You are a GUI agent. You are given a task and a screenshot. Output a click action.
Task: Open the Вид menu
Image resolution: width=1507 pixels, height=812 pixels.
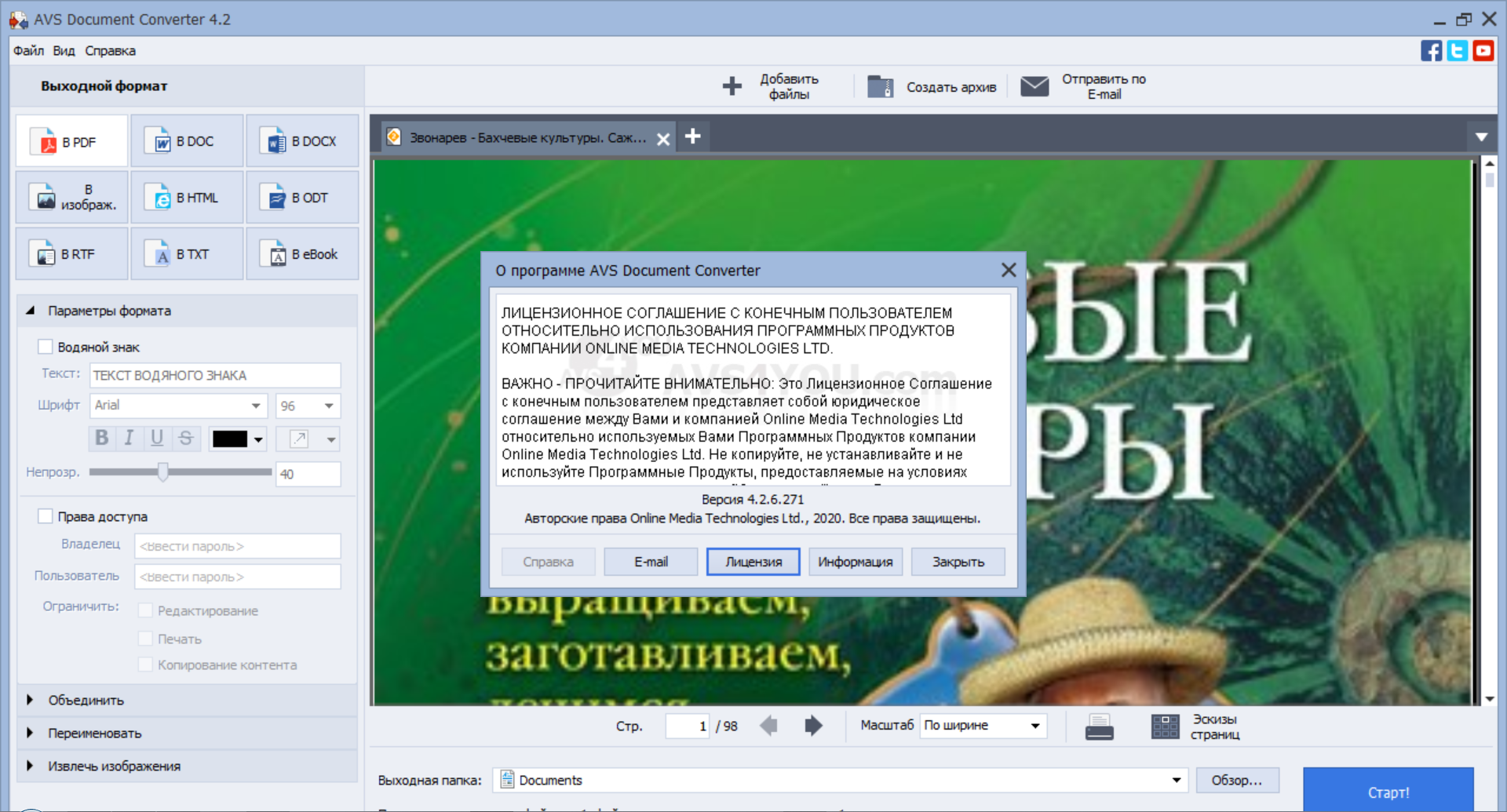64,51
